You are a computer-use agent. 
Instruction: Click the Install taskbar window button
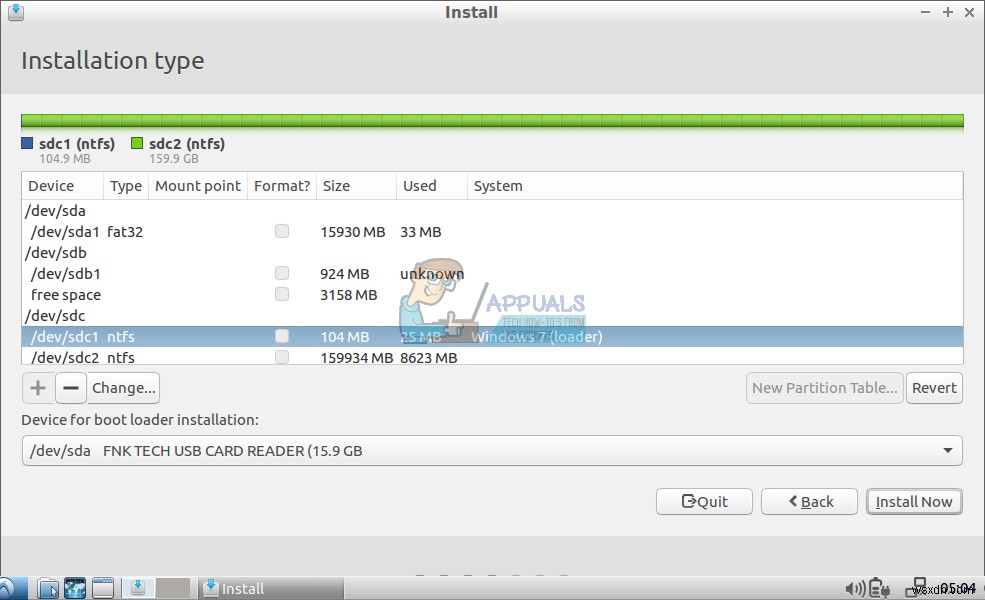click(x=271, y=589)
